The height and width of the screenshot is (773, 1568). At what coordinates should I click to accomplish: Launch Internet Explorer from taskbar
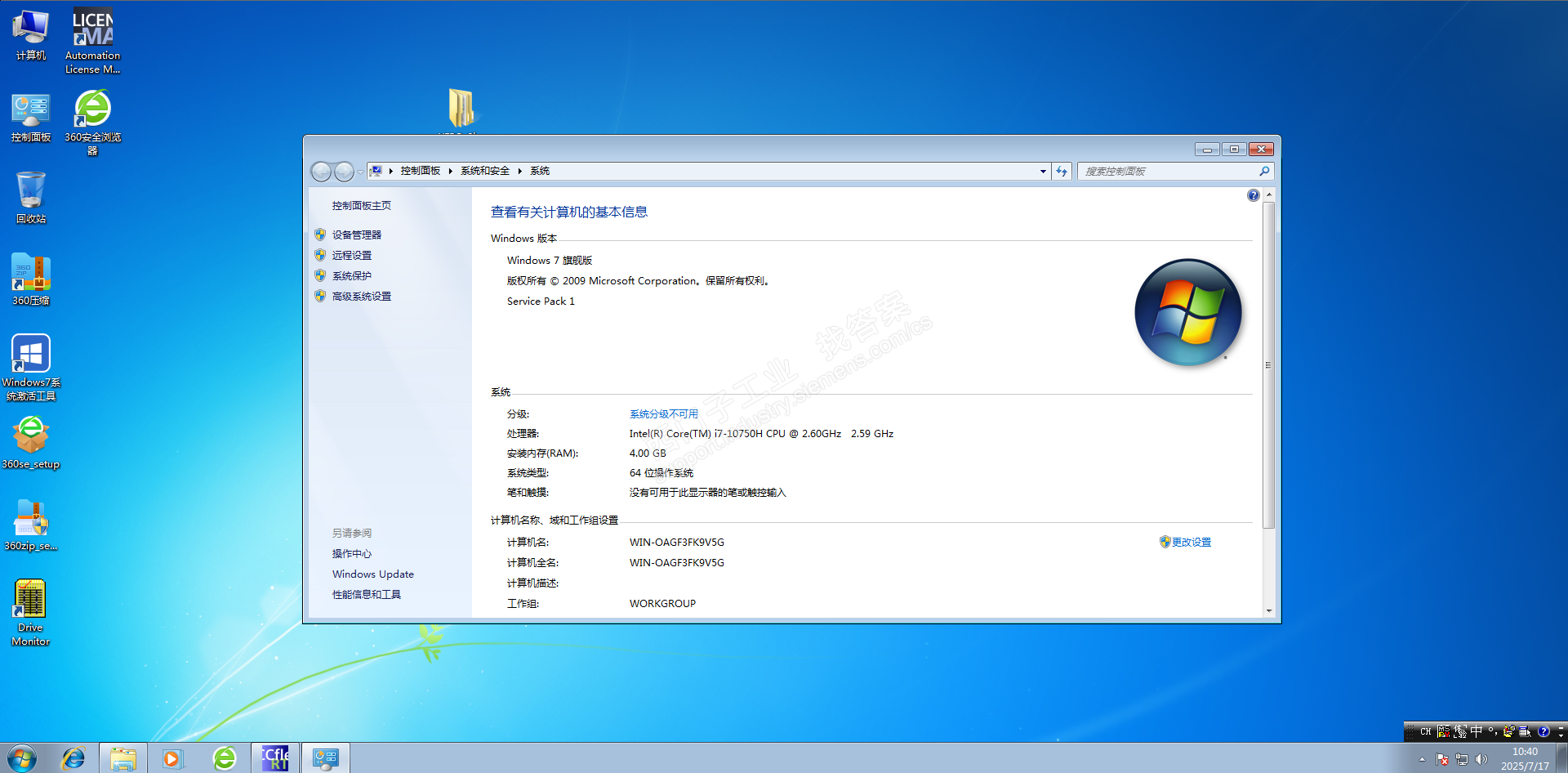pos(73,758)
